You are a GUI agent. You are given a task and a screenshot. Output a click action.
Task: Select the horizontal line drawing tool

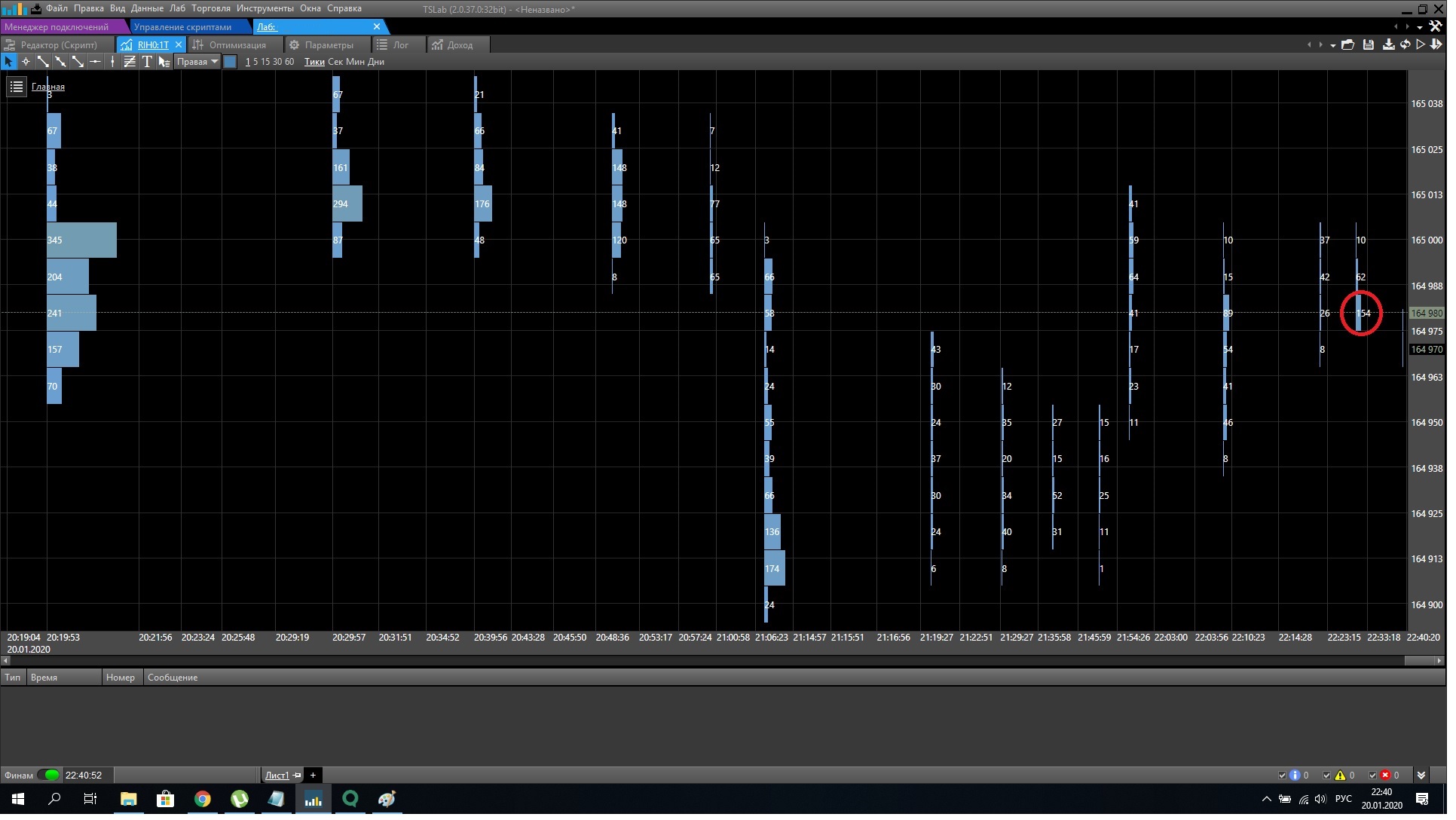pyautogui.click(x=95, y=62)
